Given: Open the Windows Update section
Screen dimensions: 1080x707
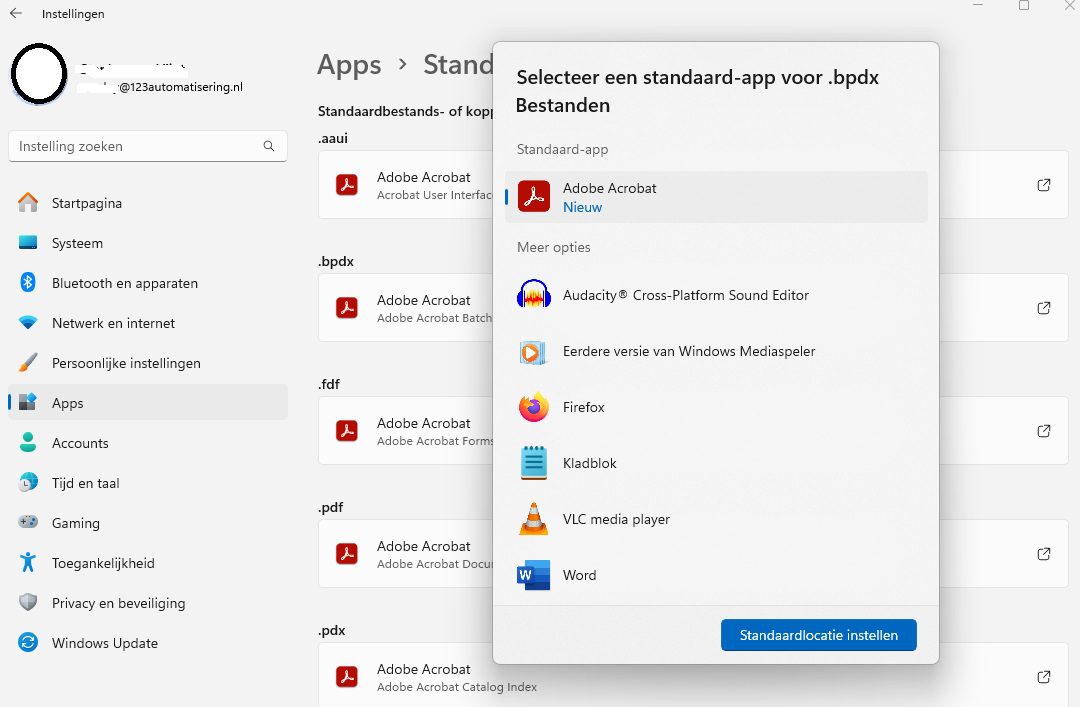Looking at the screenshot, I should tap(103, 643).
